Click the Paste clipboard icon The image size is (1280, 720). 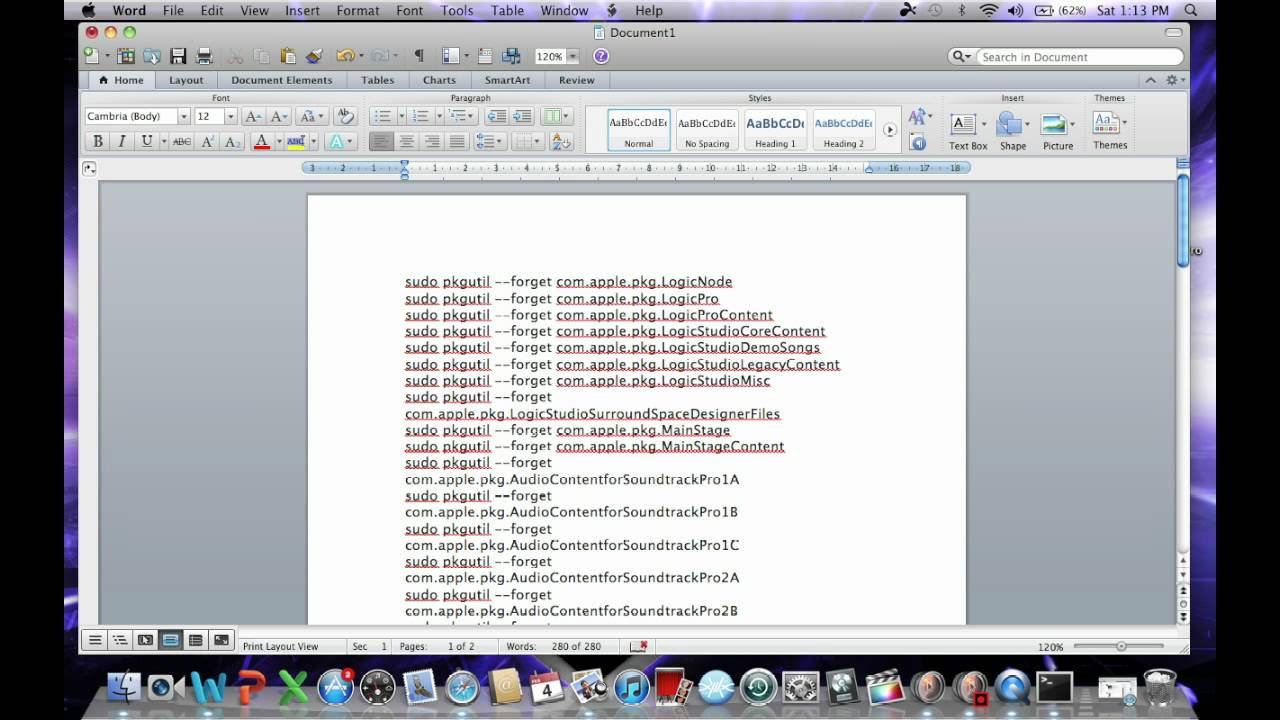click(288, 56)
